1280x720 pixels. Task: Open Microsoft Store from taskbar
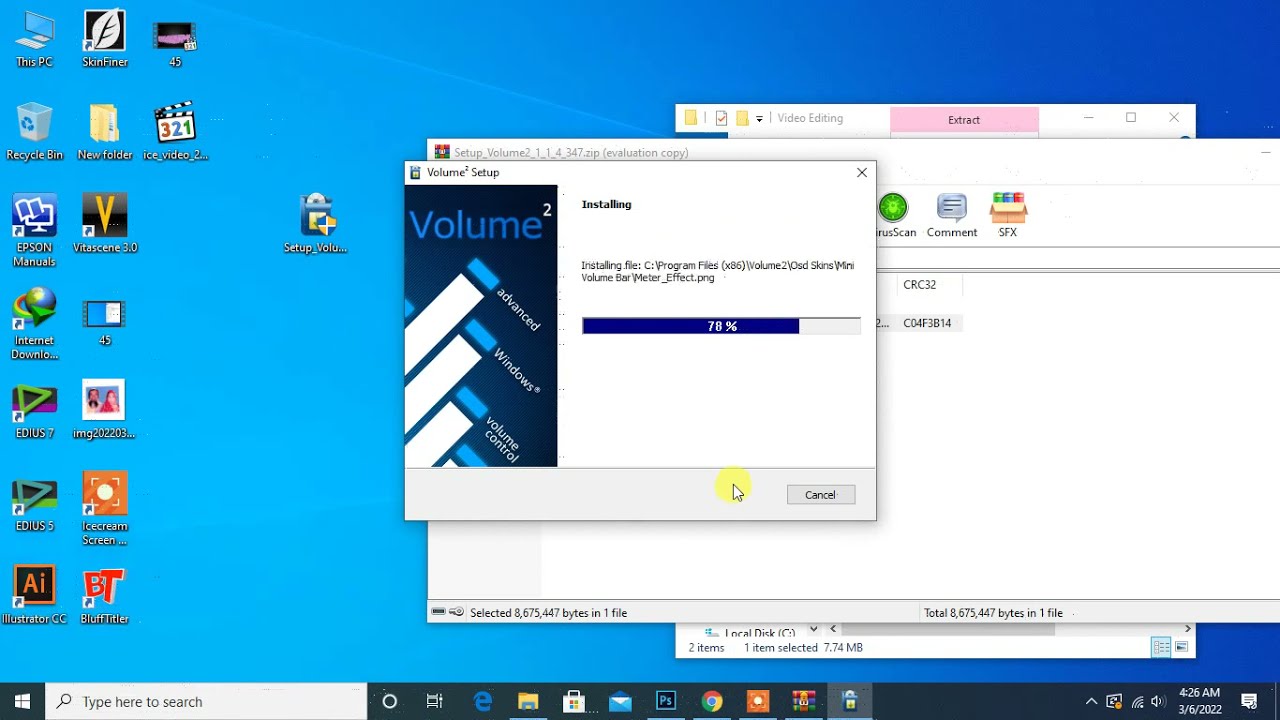click(574, 701)
